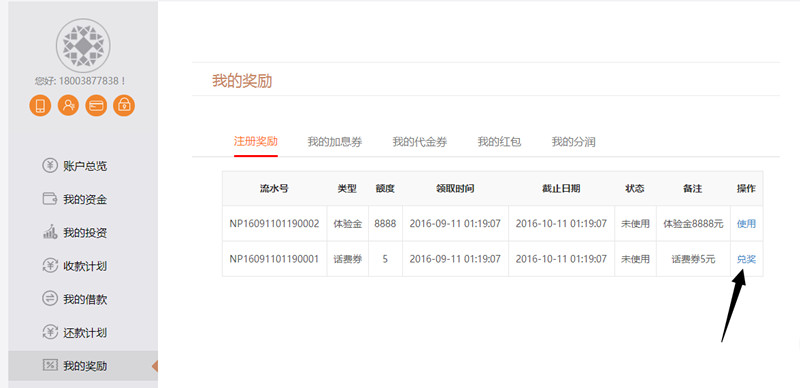Click the 我的奖励 page heading
Screen dimensions: 800x388
242,81
